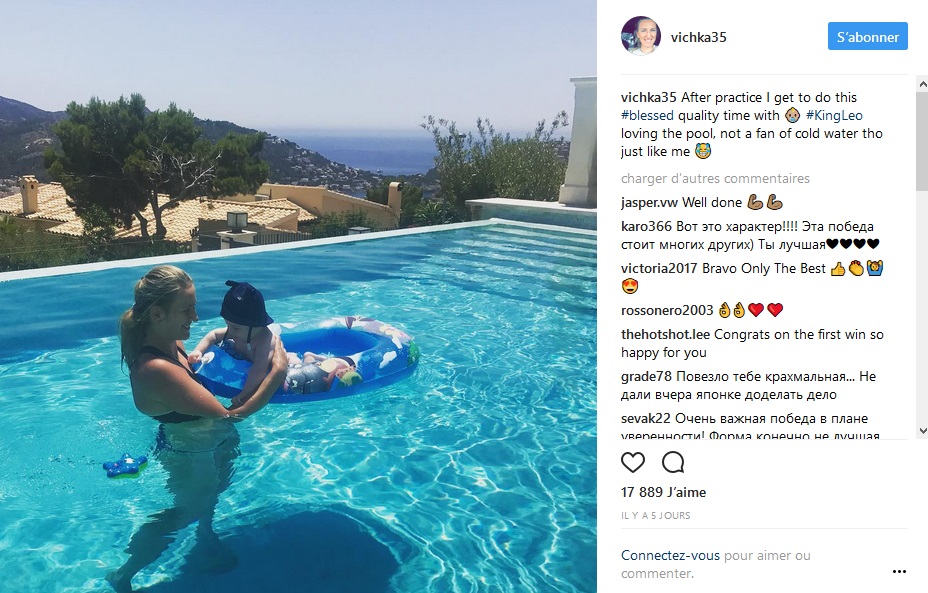View the 17 889 J'aime likes list

663,492
